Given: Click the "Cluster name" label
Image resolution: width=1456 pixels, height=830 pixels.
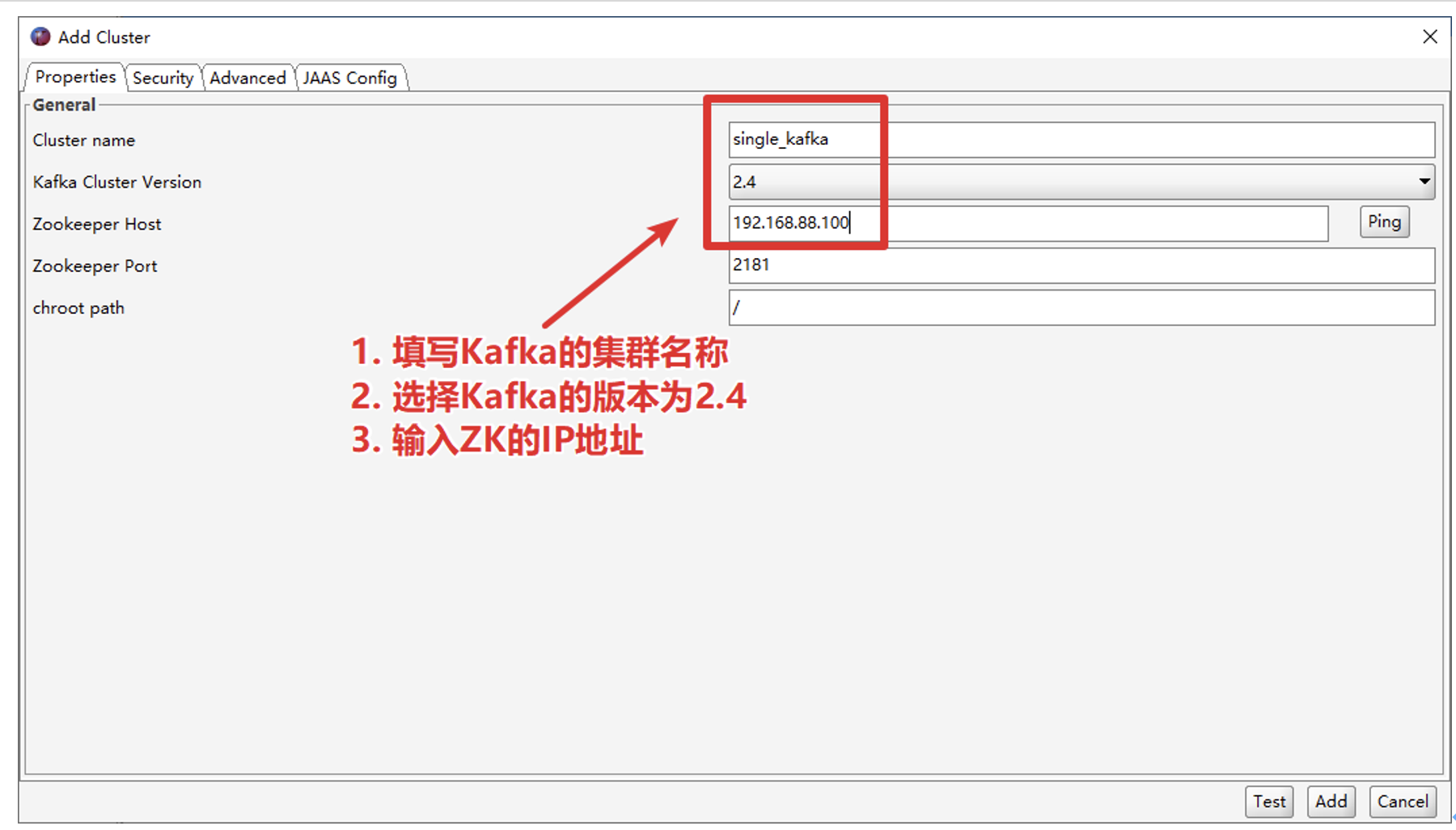Looking at the screenshot, I should click(84, 141).
